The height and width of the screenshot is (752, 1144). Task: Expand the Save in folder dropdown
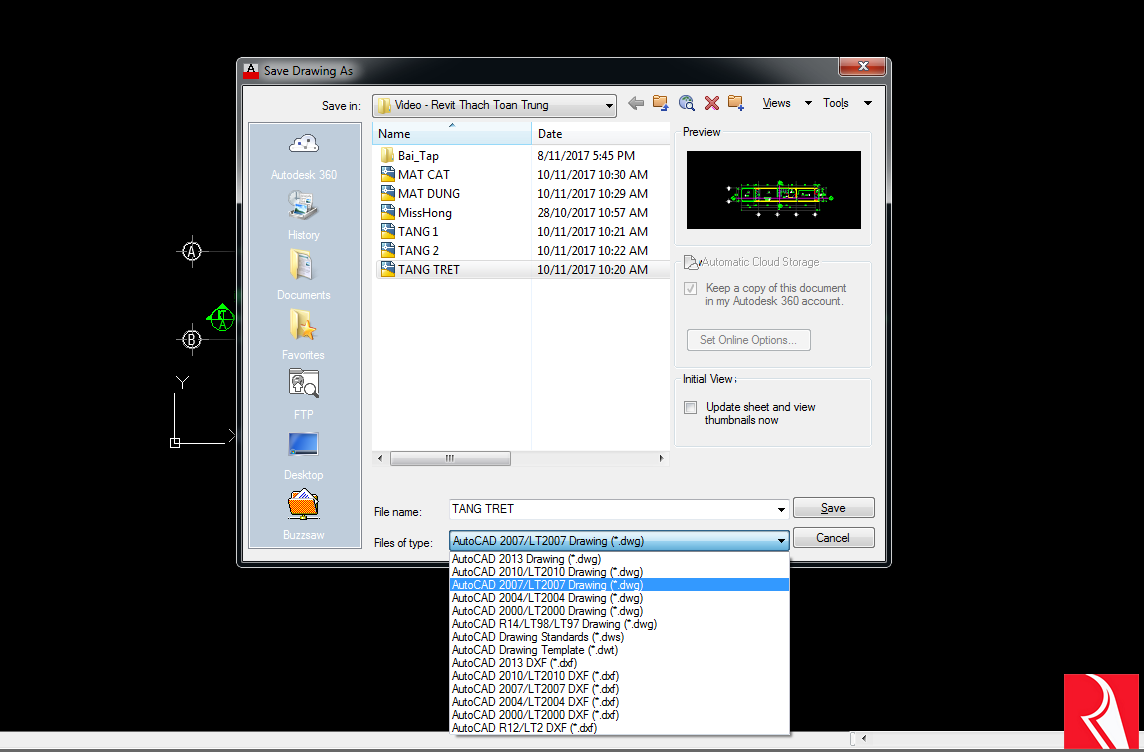point(608,106)
